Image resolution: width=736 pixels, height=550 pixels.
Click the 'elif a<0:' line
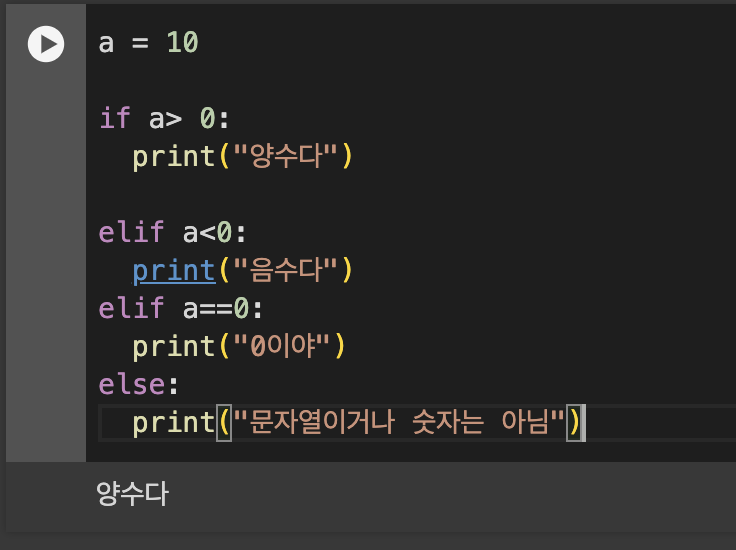click(172, 232)
